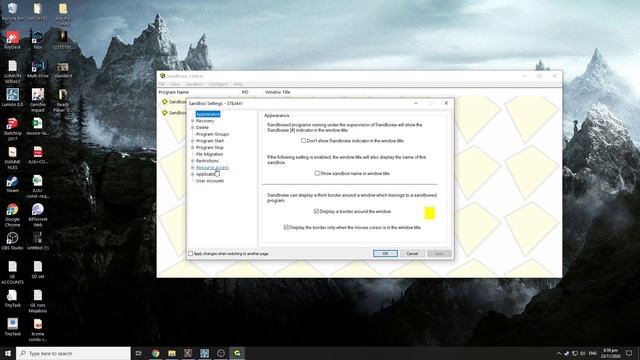This screenshot has width=640, height=360.
Task: Open Help menu in Sandboxie Control
Action: pyautogui.click(x=238, y=84)
